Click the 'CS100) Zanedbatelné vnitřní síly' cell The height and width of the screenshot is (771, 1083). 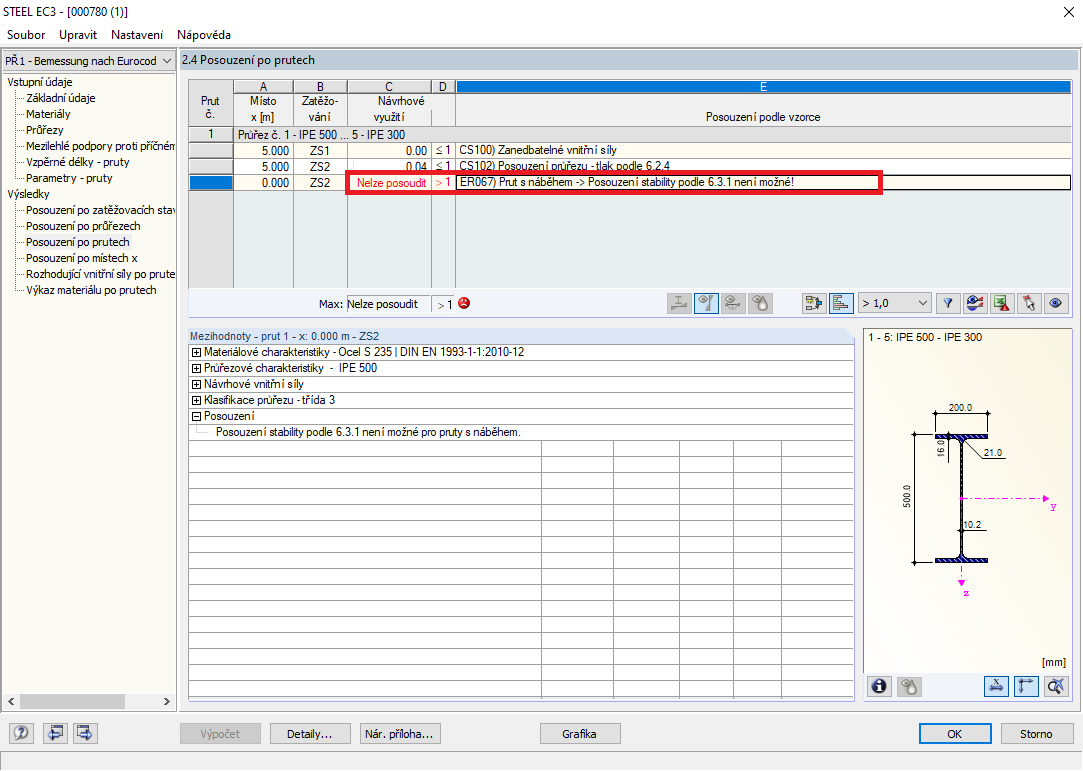click(763, 150)
